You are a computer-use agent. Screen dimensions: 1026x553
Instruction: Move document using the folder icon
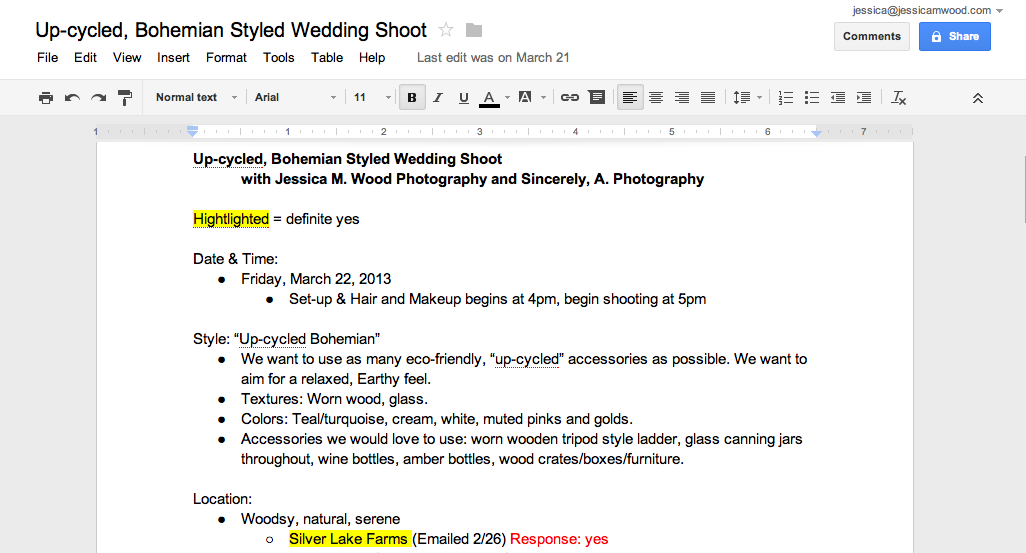474,30
